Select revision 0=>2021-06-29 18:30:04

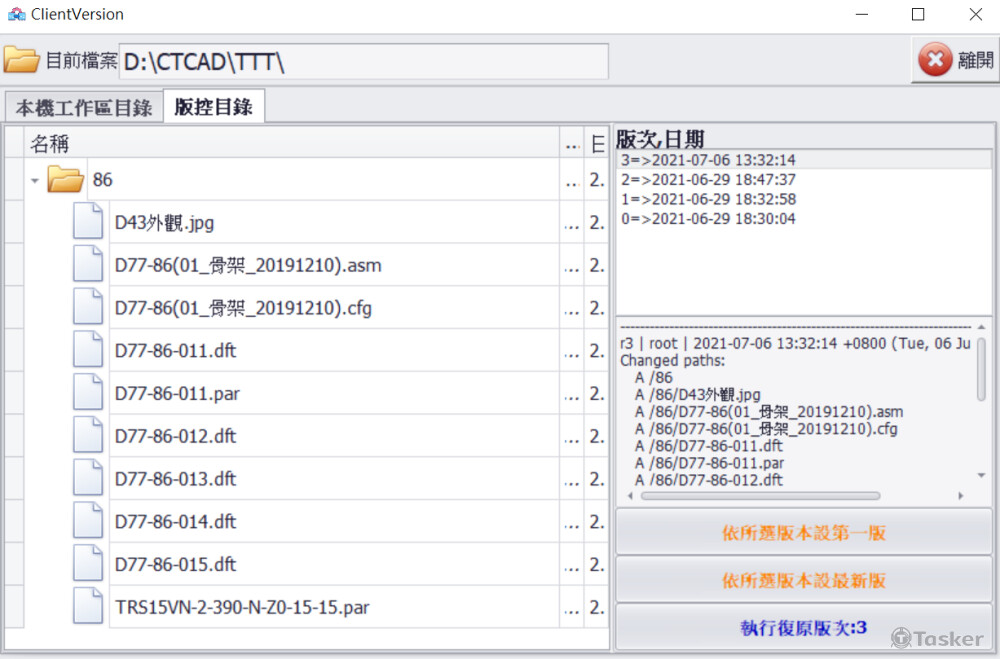(x=708, y=219)
